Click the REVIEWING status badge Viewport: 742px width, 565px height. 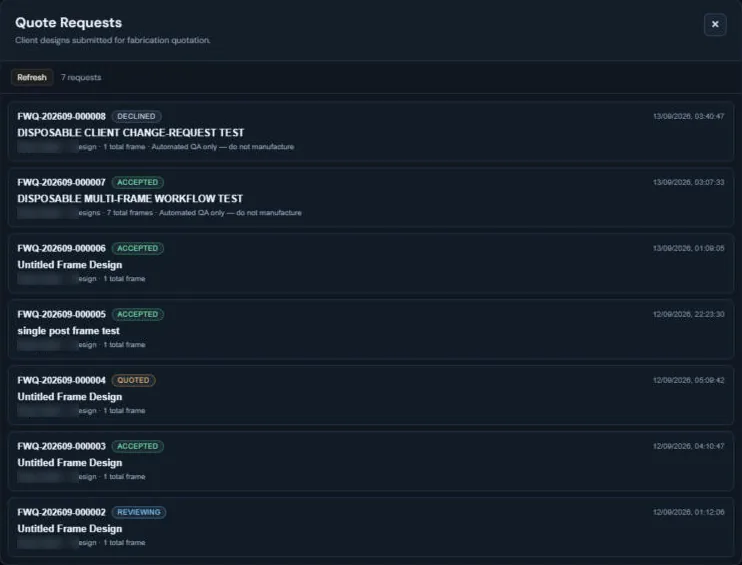point(139,512)
